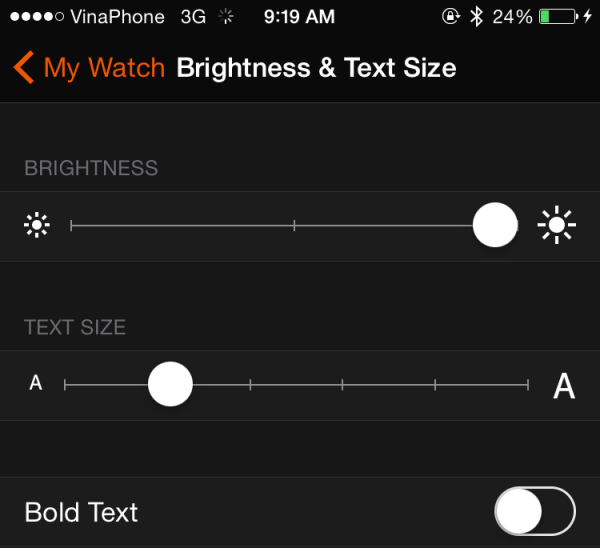
Task: Tap the Brightness & Text Size title
Action: 316,68
